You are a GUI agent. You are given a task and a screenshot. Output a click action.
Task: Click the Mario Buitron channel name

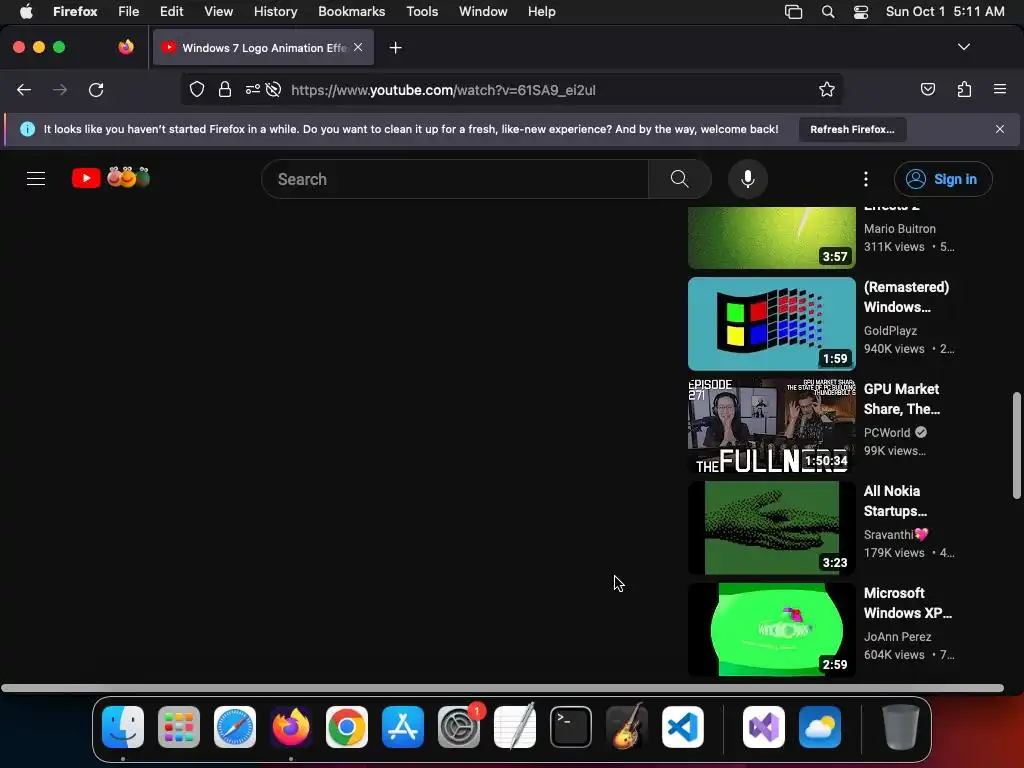click(x=900, y=229)
